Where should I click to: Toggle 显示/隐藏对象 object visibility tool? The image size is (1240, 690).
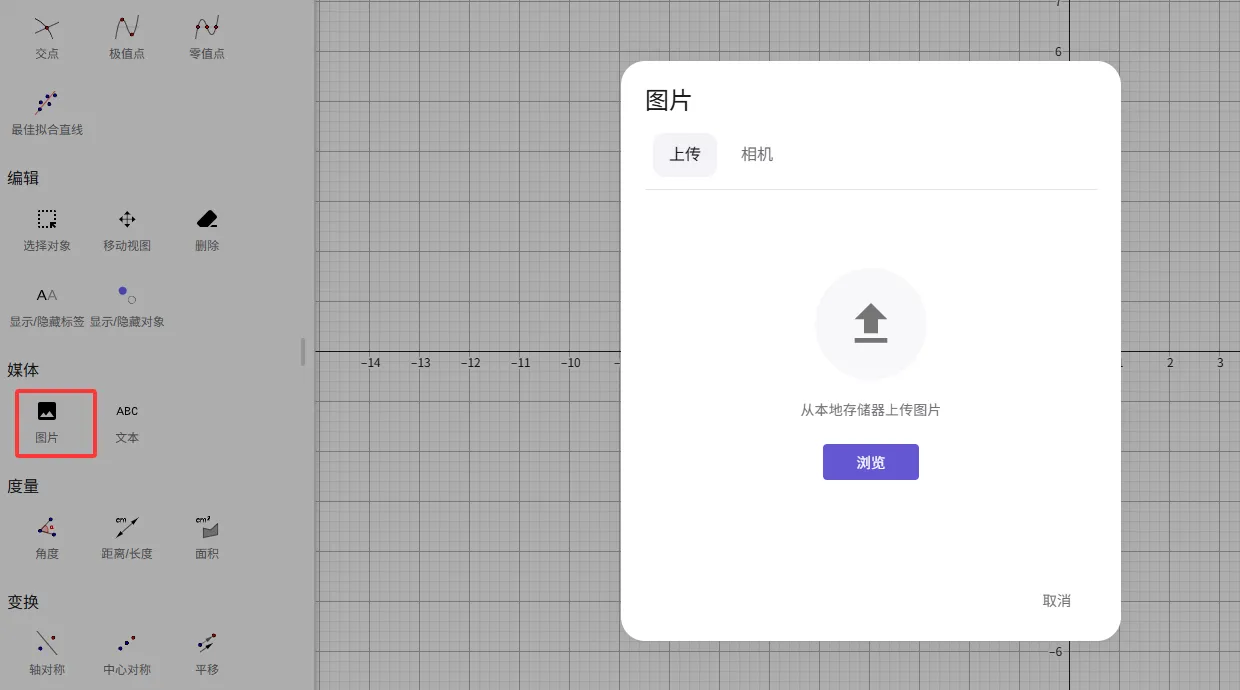[x=127, y=304]
